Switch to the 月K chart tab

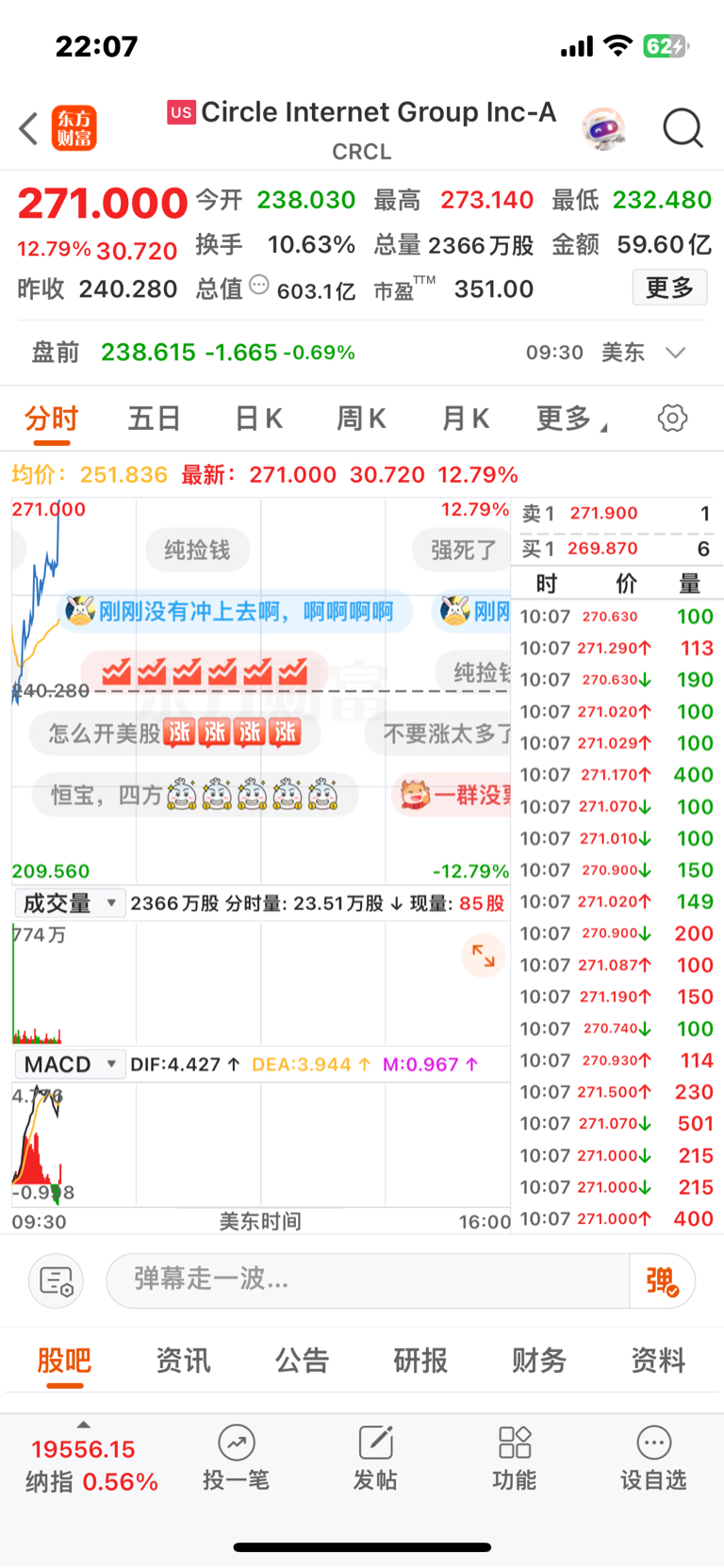click(466, 419)
